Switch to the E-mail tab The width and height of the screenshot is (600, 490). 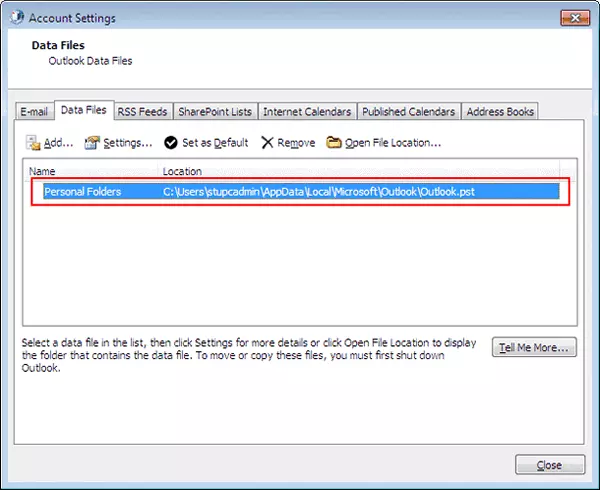(x=34, y=111)
